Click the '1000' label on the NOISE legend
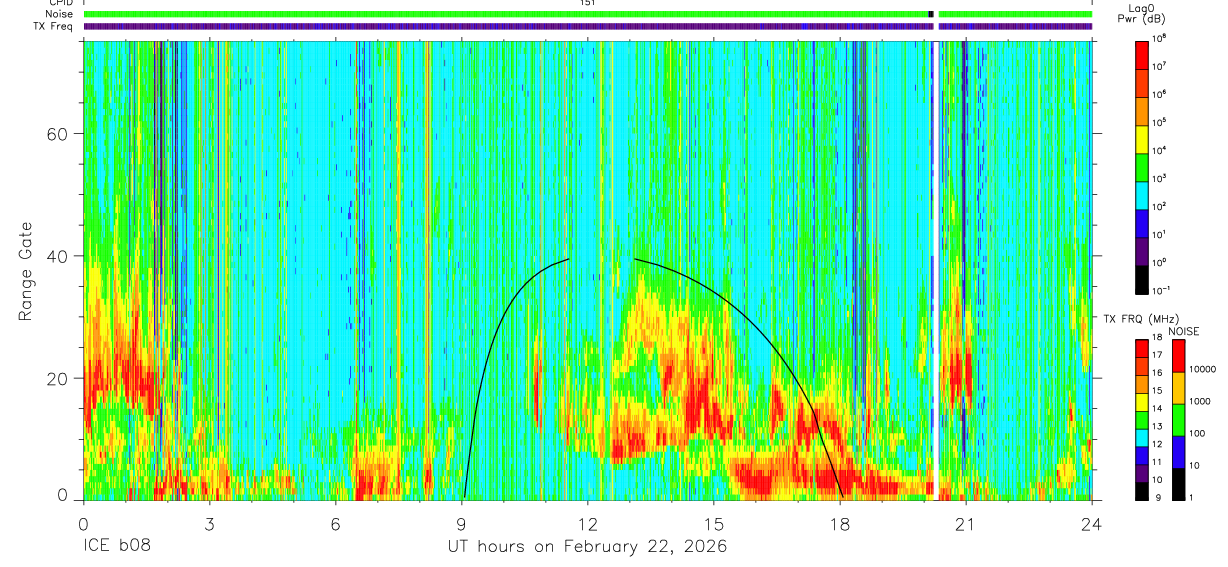The width and height of the screenshot is (1228, 567). pos(1200,401)
